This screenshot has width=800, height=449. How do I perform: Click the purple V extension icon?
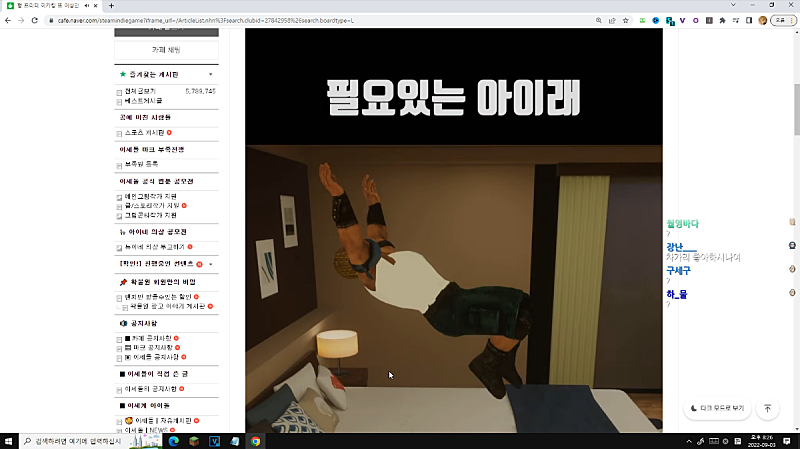point(683,20)
